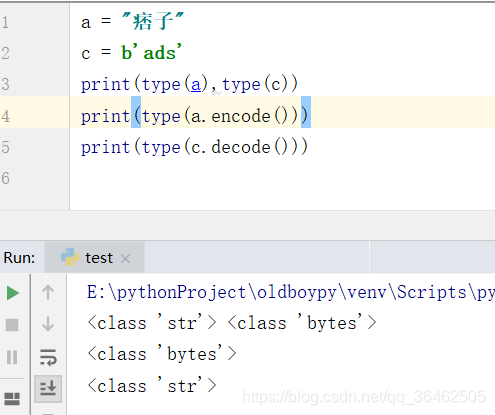Click line number 1 in the gutter
Screen dimensions: 495x415
(5, 23)
